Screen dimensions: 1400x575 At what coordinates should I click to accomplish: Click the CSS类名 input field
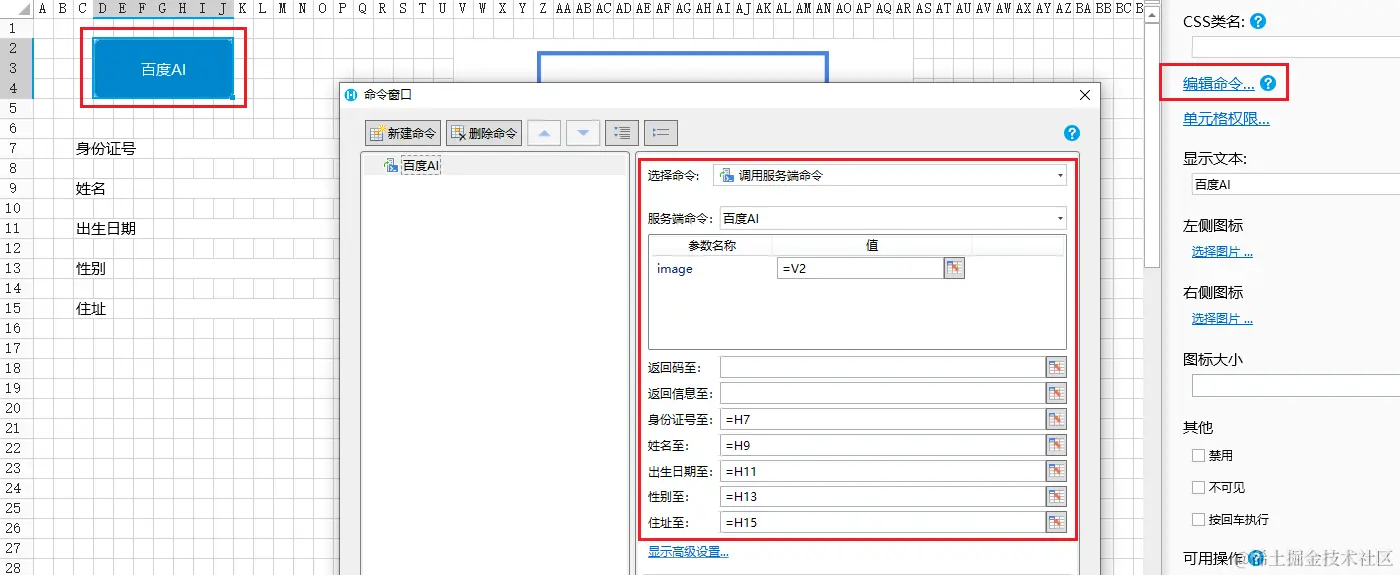(x=1295, y=47)
